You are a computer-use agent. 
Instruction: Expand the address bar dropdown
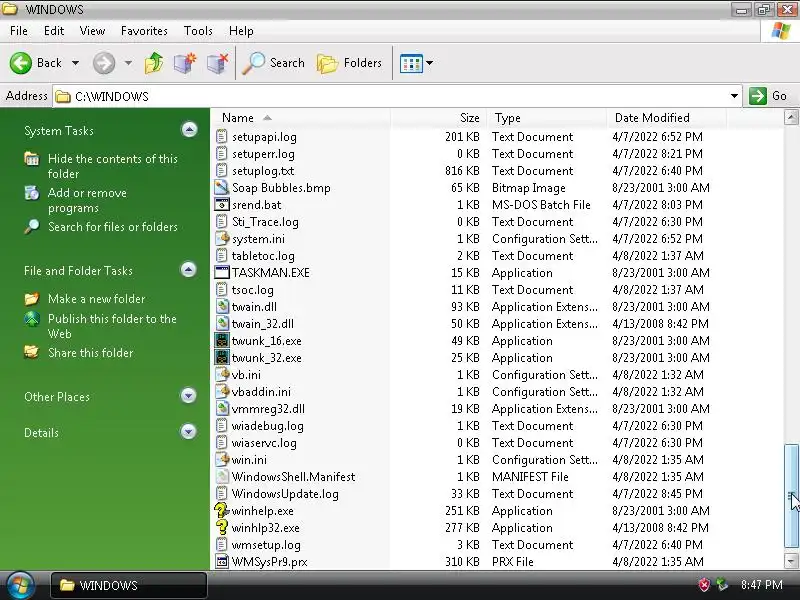pos(734,96)
